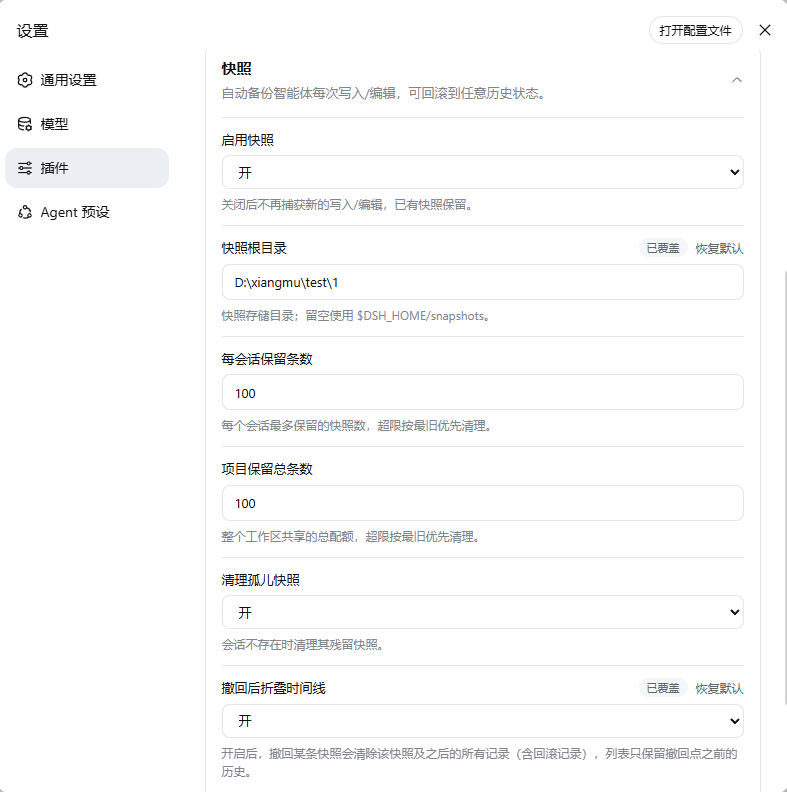Go to 通用设置 in the sidebar
787x792 pixels.
[87, 80]
